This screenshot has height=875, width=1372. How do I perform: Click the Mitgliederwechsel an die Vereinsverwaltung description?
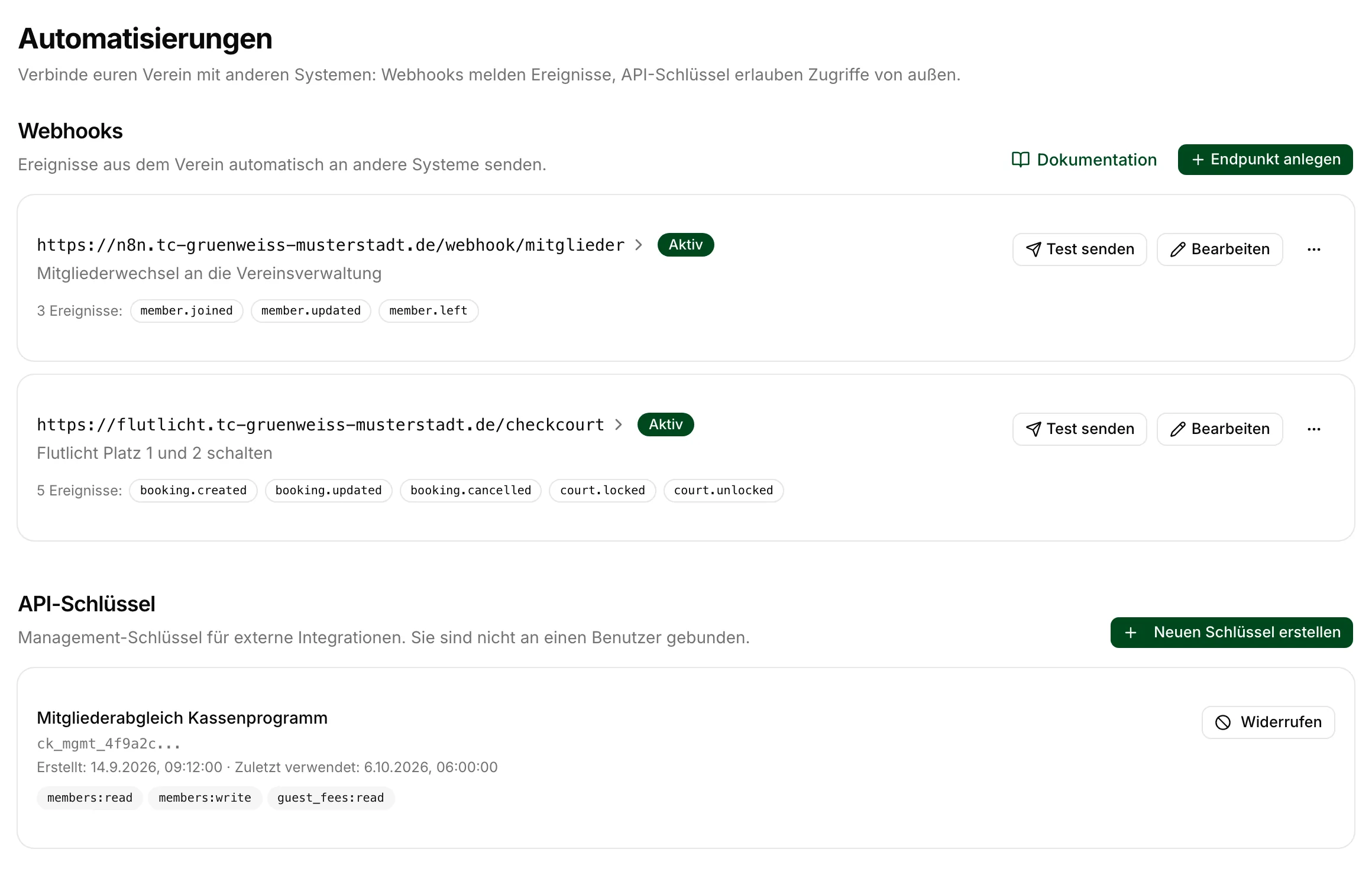(x=209, y=273)
